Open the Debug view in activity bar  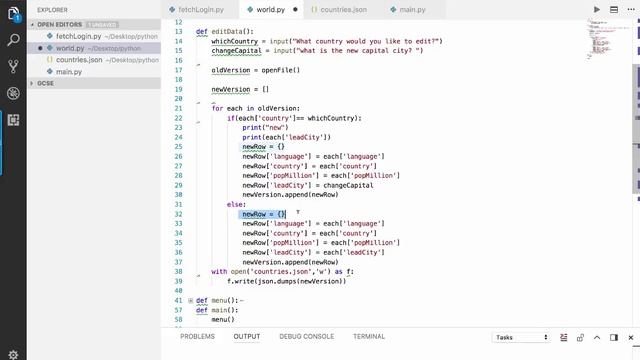13,93
